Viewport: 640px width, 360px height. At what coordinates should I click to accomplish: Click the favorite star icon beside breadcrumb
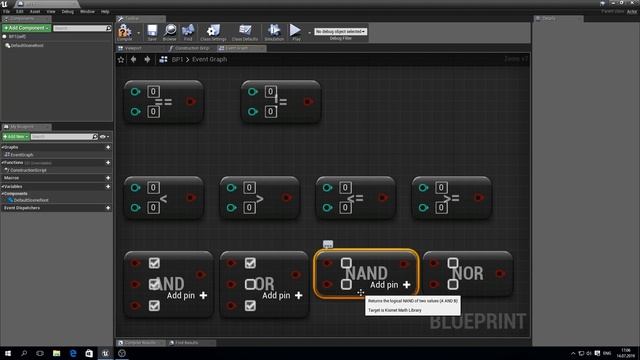tap(121, 60)
